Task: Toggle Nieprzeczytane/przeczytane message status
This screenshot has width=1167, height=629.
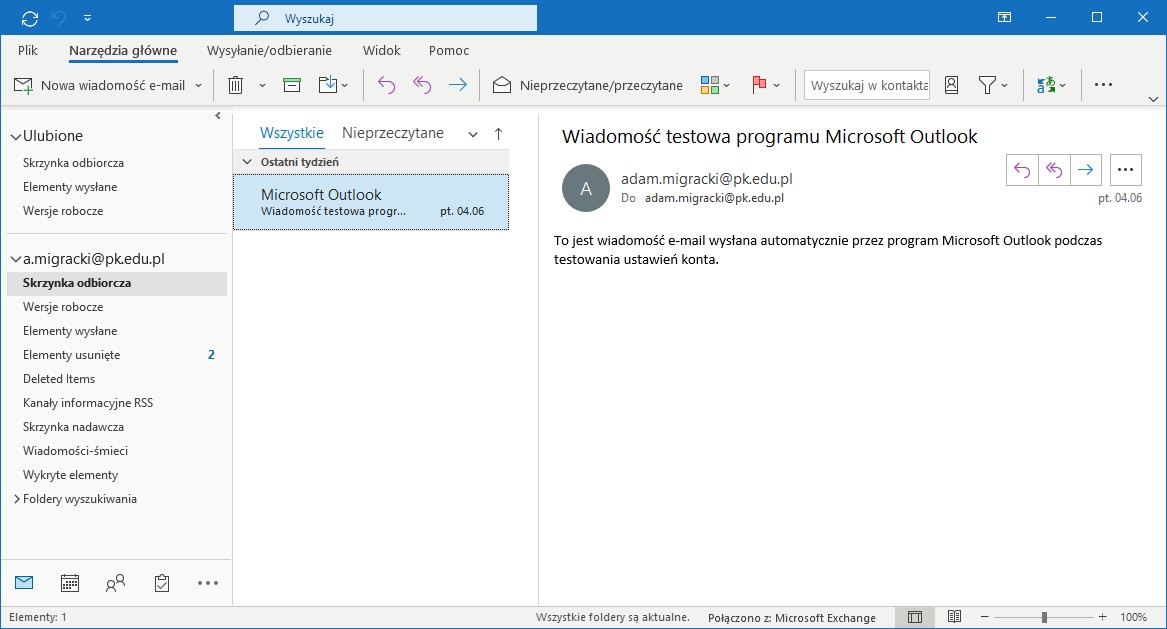Action: 588,85
